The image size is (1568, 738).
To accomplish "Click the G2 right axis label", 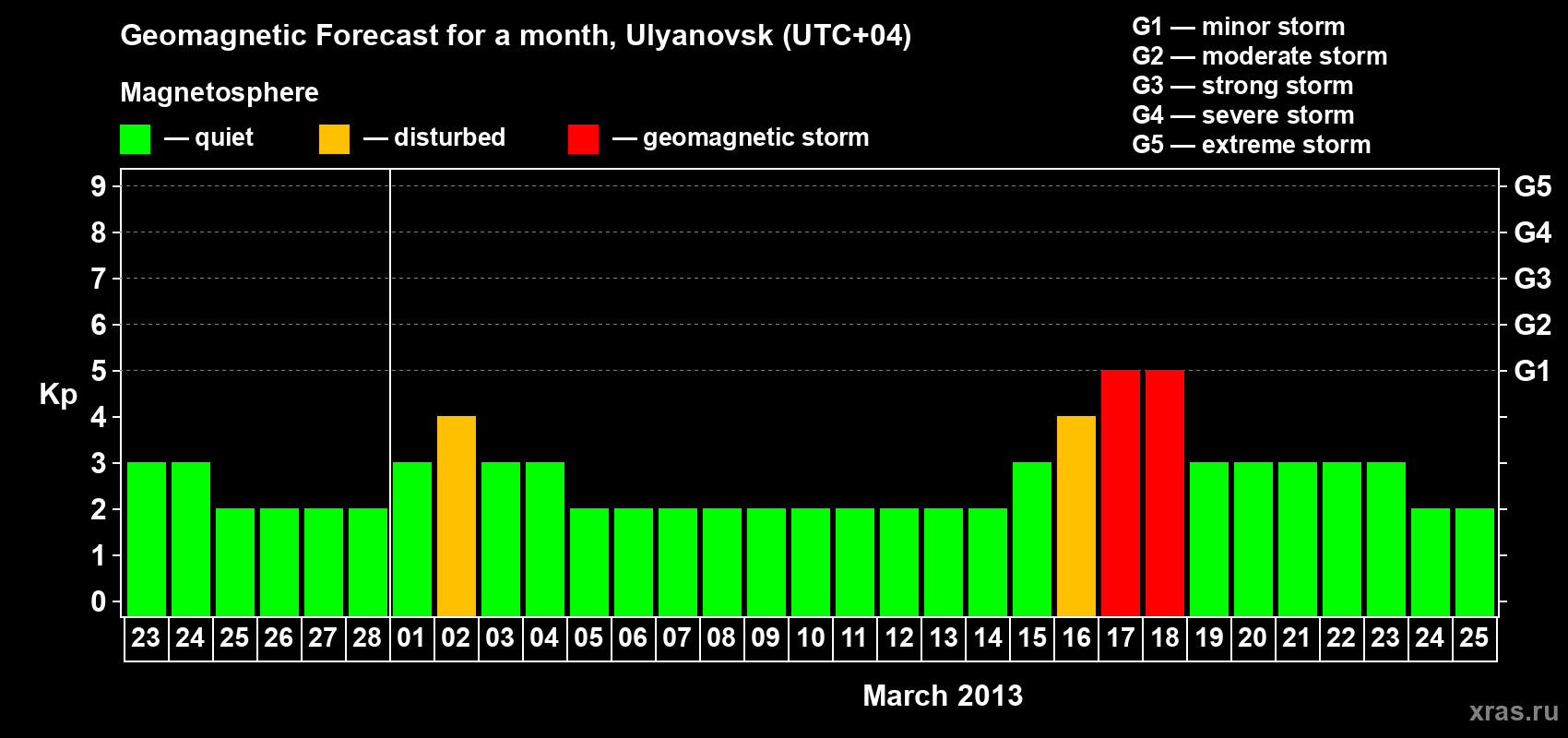I will point(1533,325).
